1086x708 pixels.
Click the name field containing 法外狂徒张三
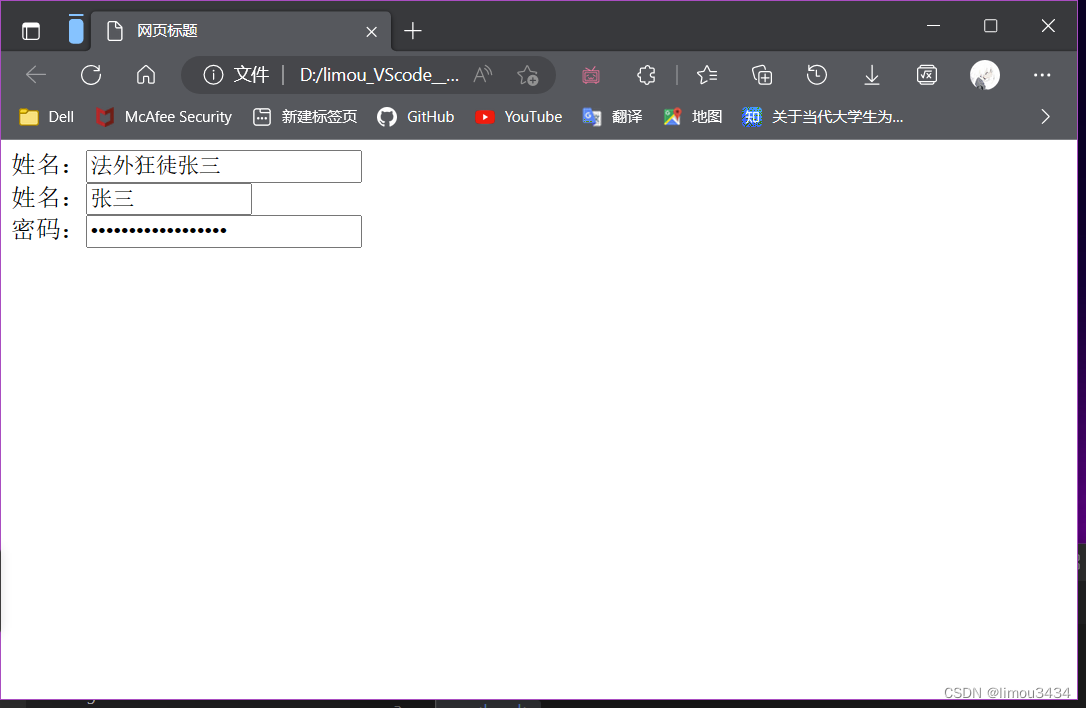pyautogui.click(x=223, y=166)
